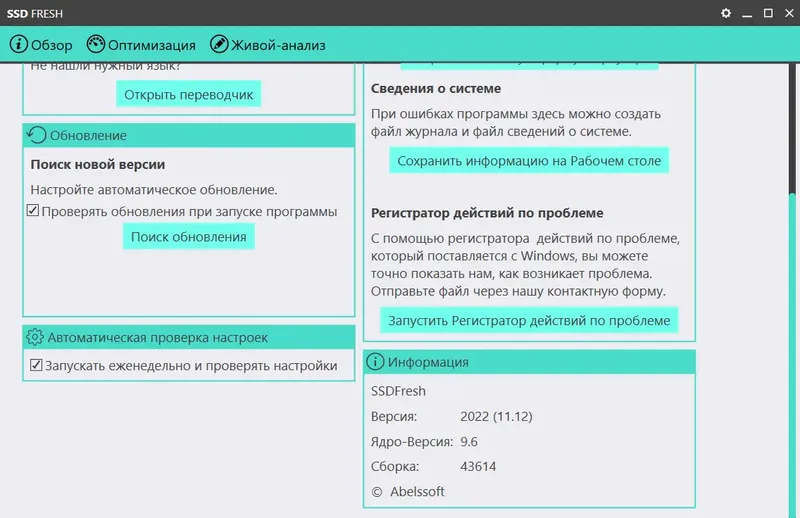
Task: Click the SSDFresh product name text
Action: pyautogui.click(x=398, y=390)
